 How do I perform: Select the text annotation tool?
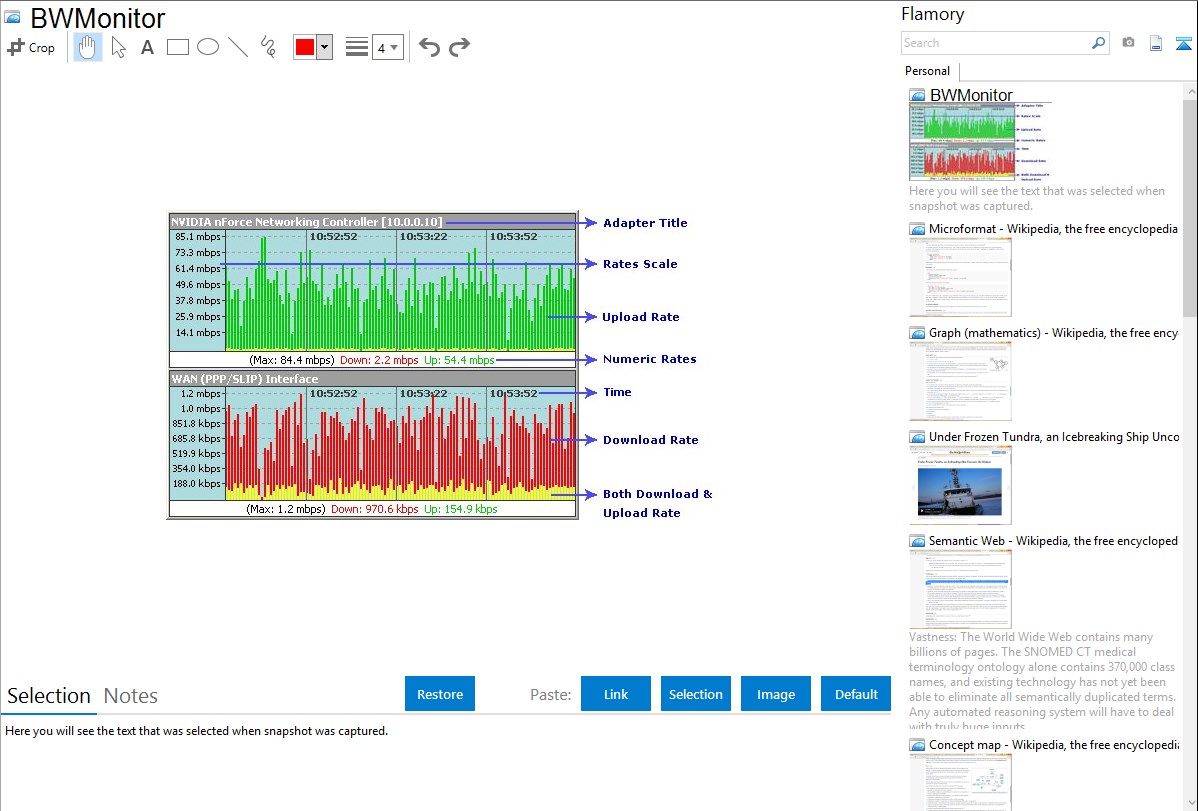coord(147,47)
